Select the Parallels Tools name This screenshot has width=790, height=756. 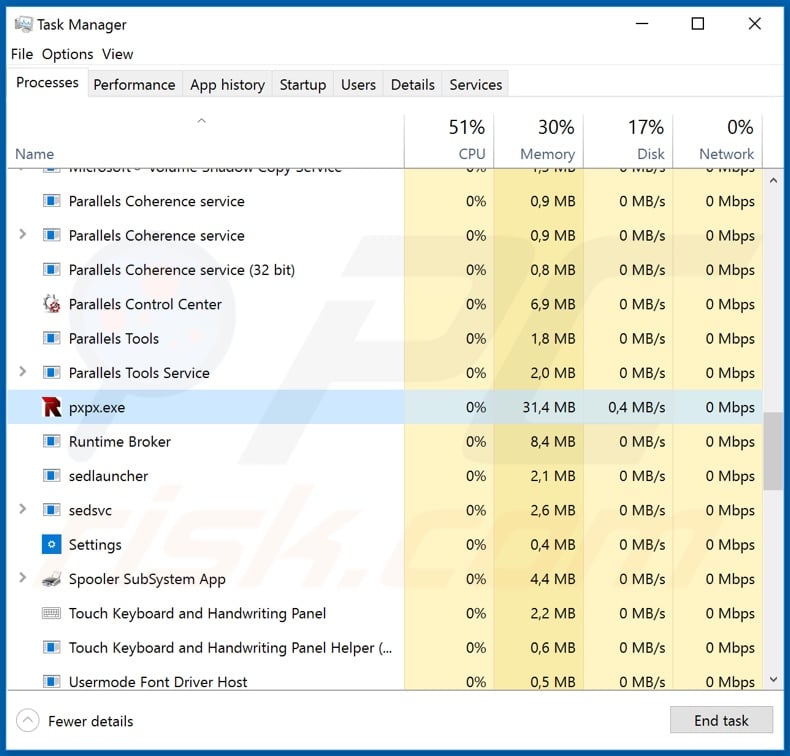coord(114,338)
